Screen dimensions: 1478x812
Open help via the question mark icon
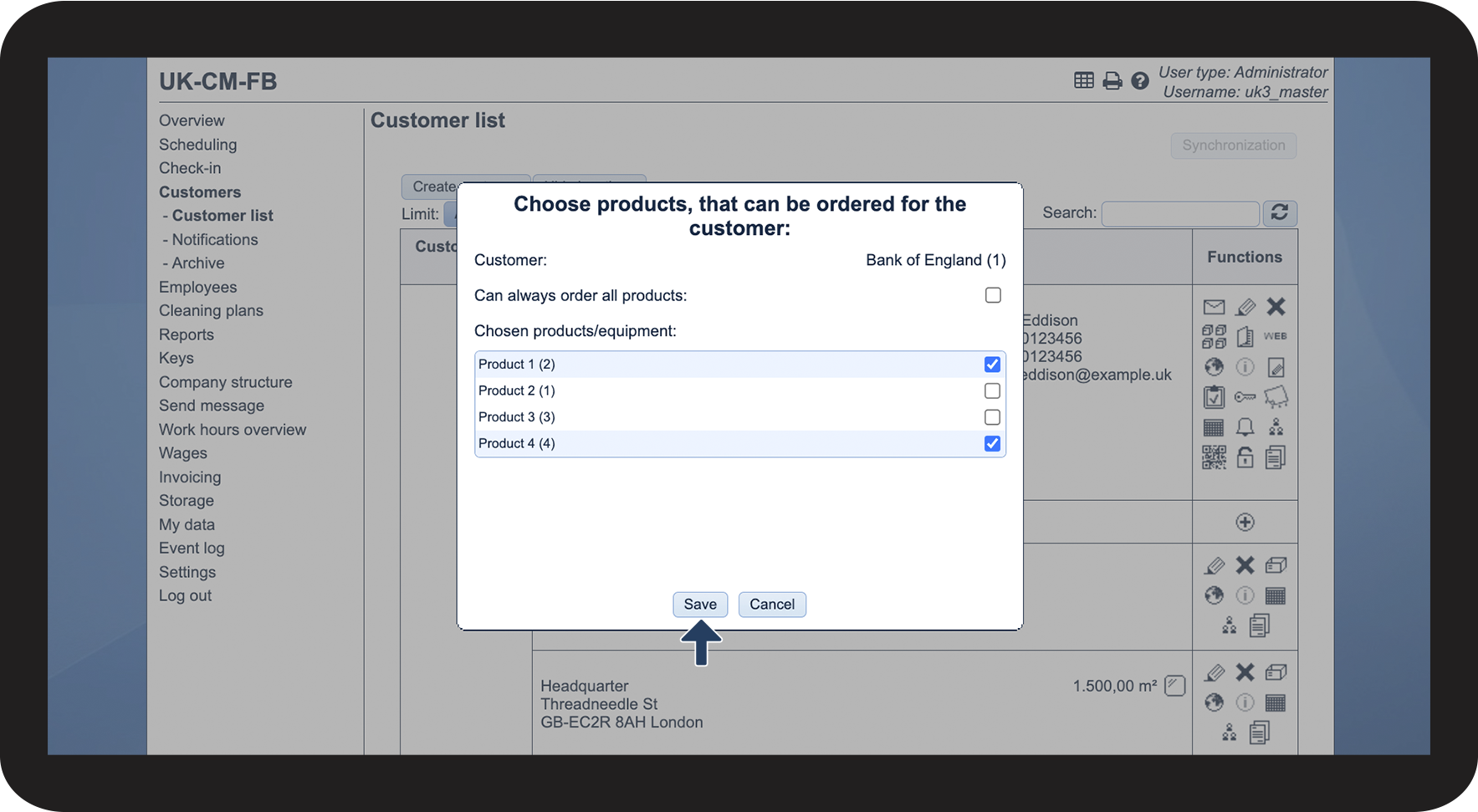click(1140, 81)
